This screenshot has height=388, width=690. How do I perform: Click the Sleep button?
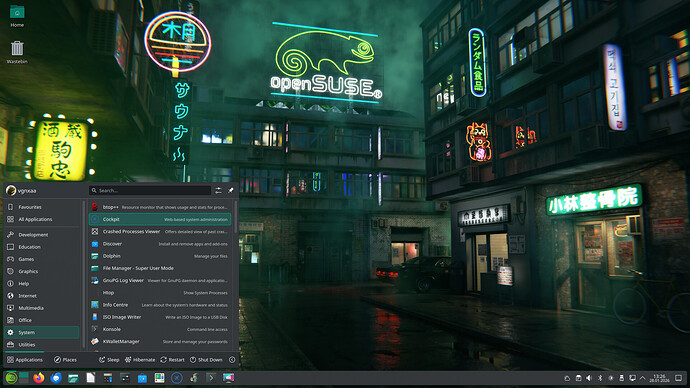(109, 360)
